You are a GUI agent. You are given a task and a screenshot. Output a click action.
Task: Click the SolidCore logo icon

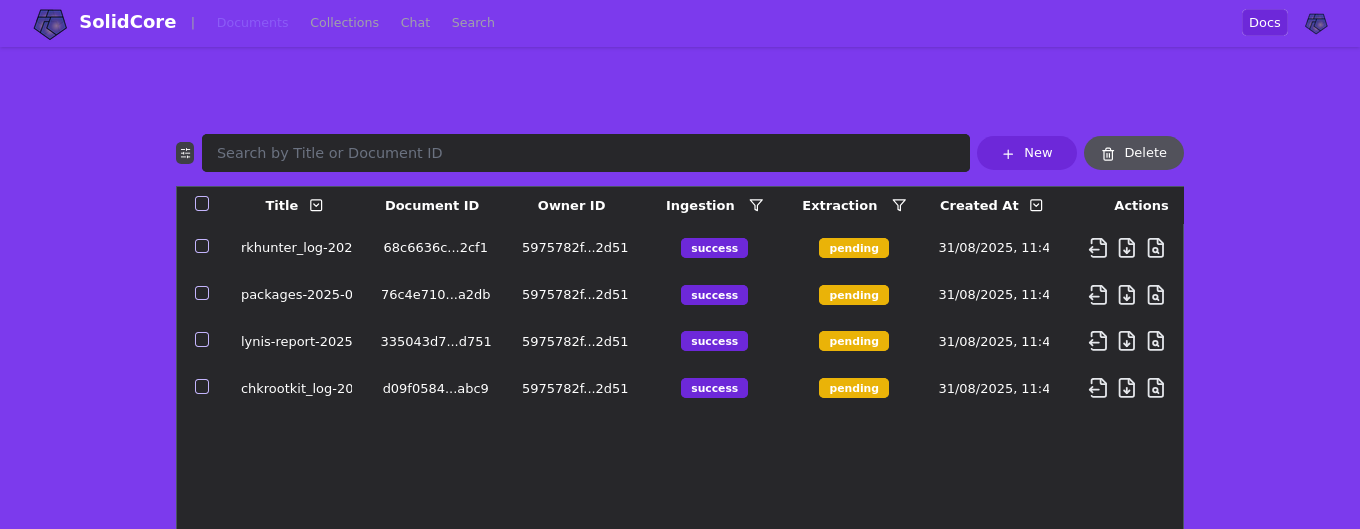(x=50, y=23)
